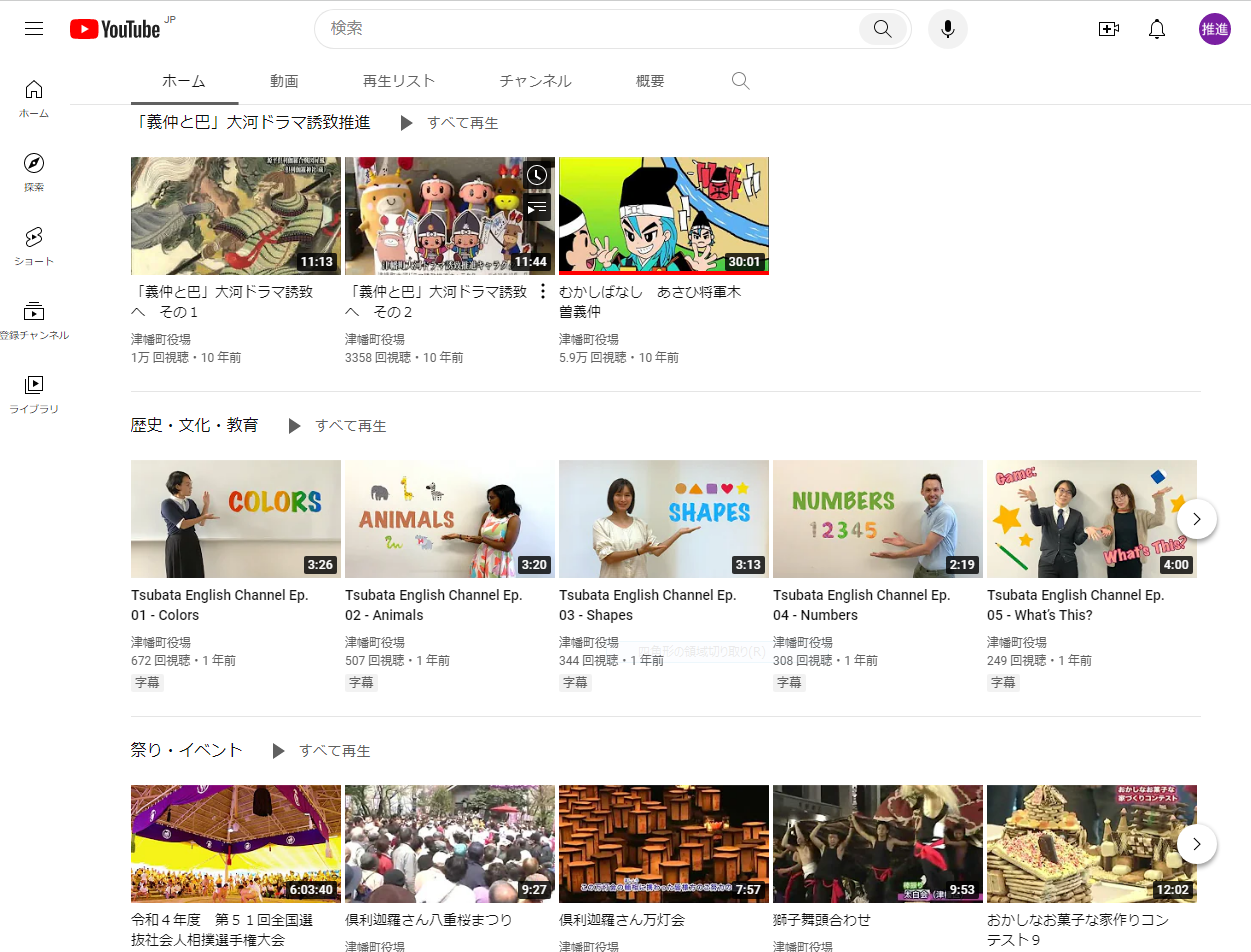Screen dimensions: 1251x952
Task: Open the What's This? video thumbnail
Action: 1092,519
